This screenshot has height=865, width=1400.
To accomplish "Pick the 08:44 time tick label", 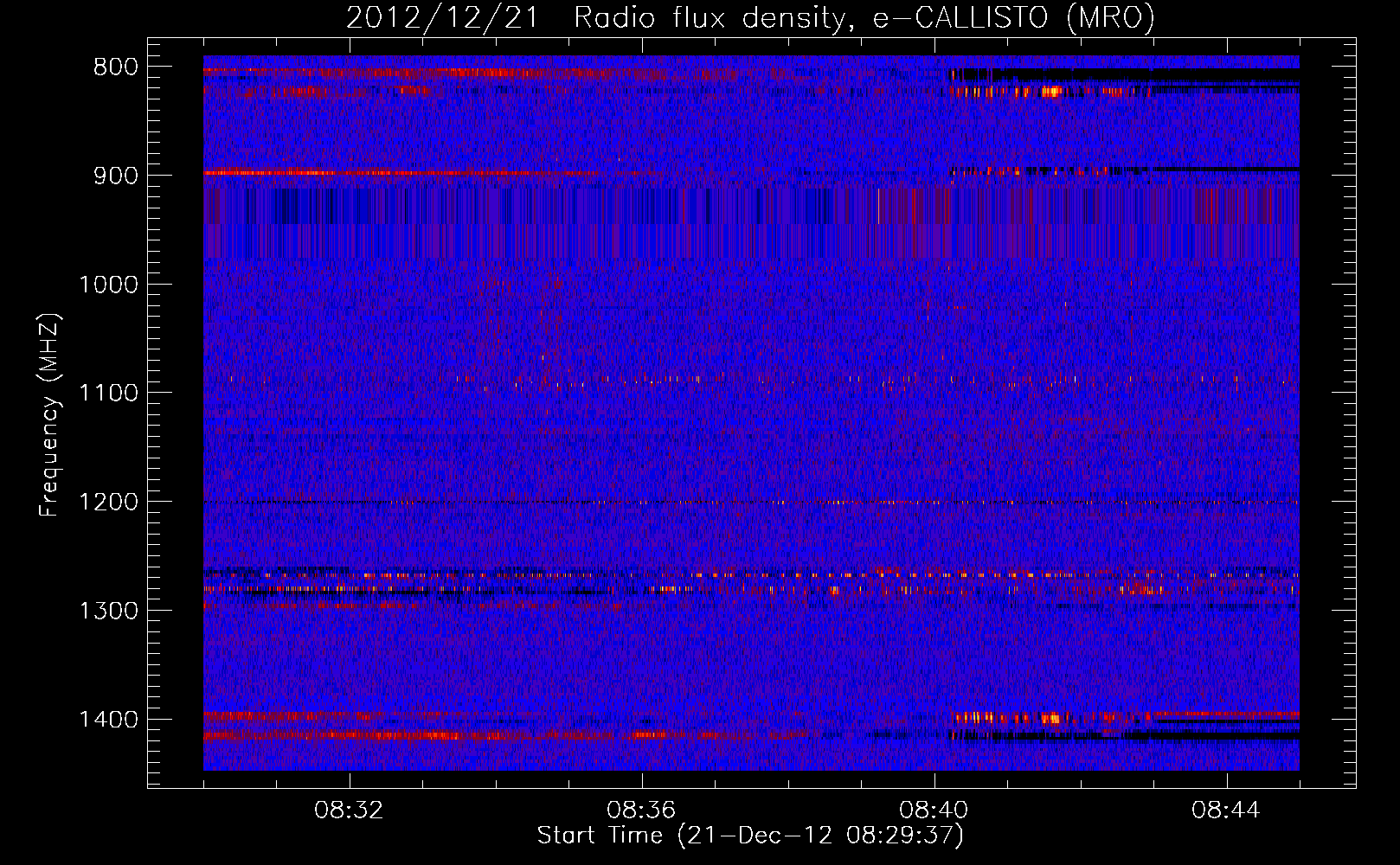I will coord(1227,811).
